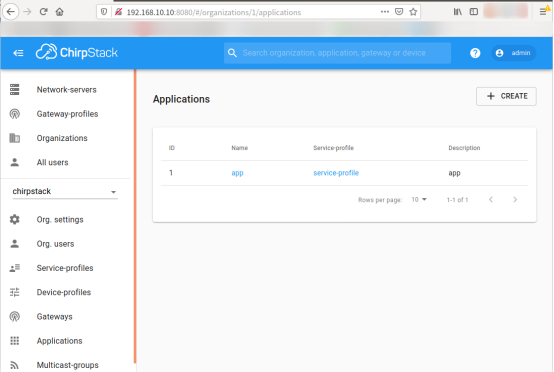Click the Description column header
The width and height of the screenshot is (554, 372).
pos(464,148)
